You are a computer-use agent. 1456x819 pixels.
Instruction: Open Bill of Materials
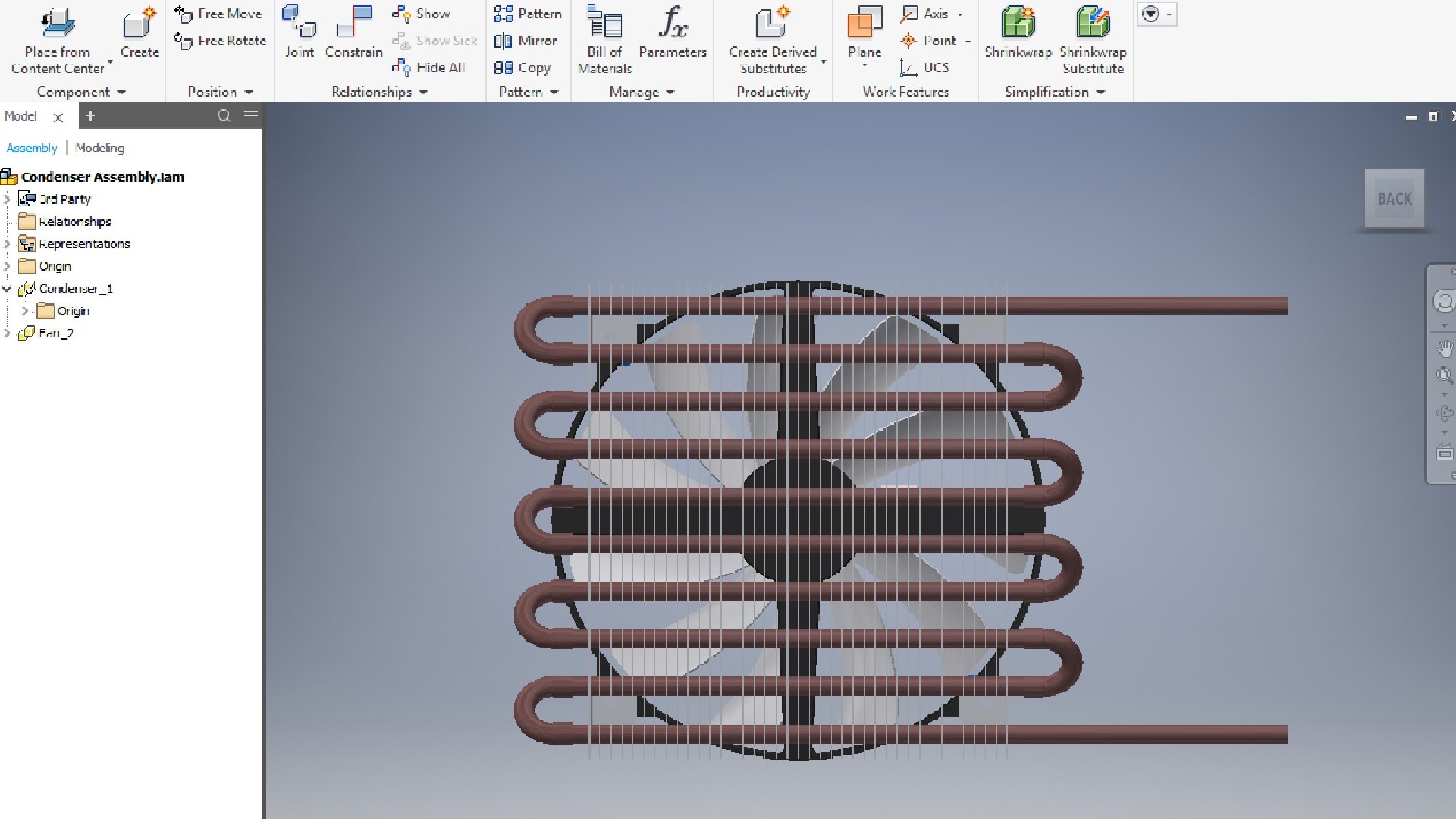pos(604,39)
